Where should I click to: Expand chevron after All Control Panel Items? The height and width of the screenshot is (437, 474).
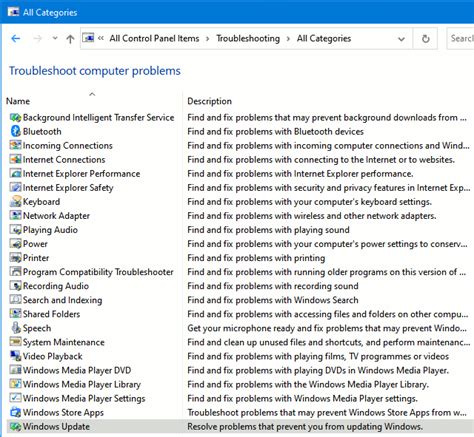208,39
